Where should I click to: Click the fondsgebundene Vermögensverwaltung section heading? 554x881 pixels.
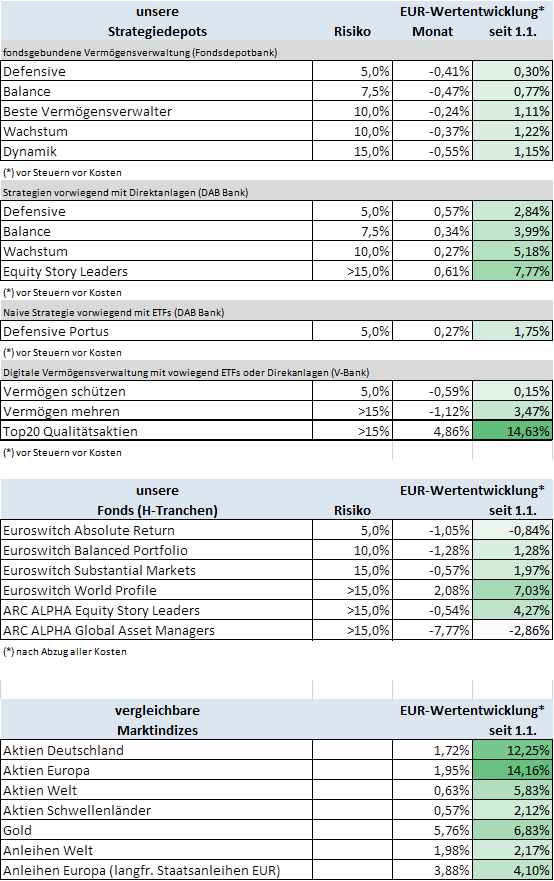140,53
